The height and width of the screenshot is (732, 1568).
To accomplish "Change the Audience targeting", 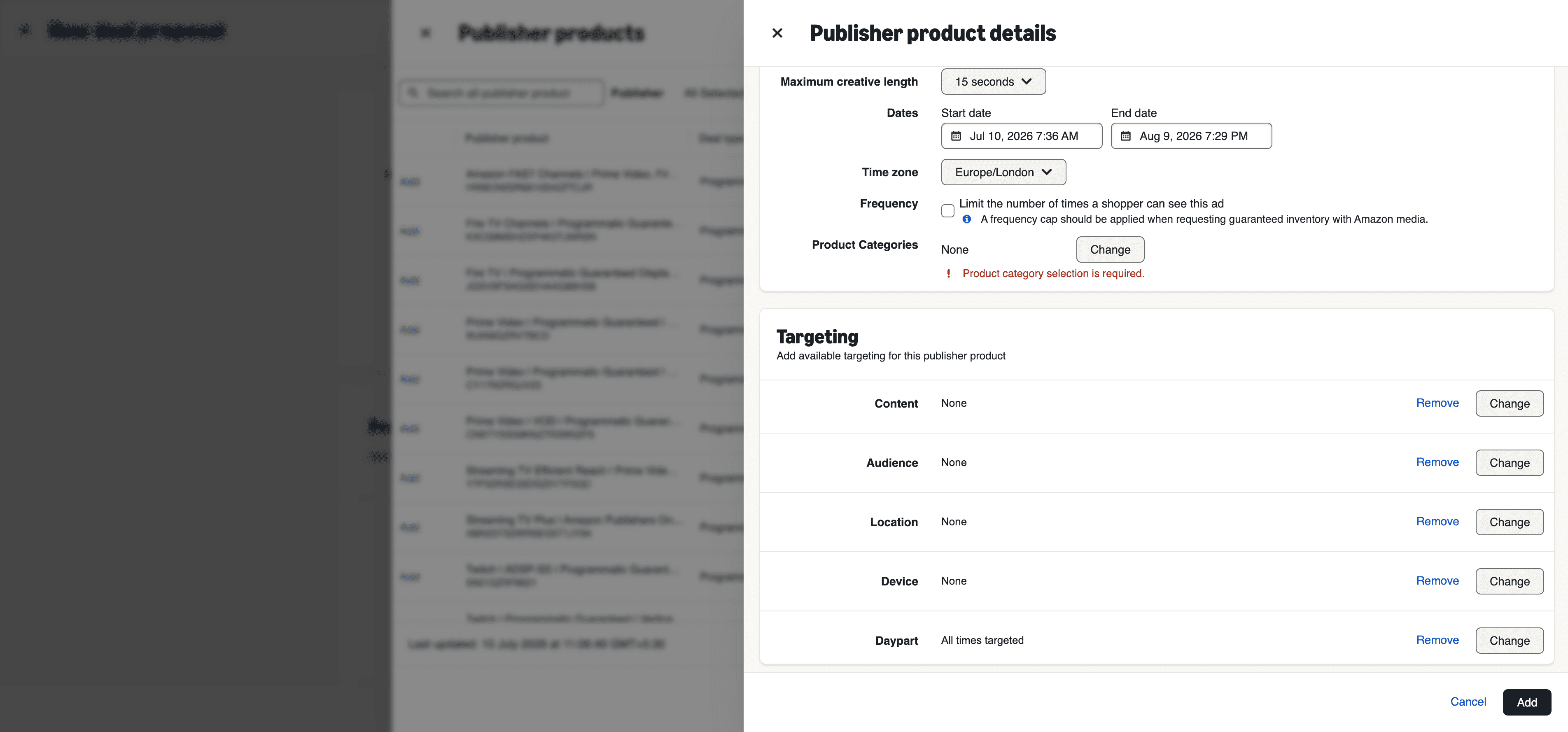I will [x=1510, y=462].
